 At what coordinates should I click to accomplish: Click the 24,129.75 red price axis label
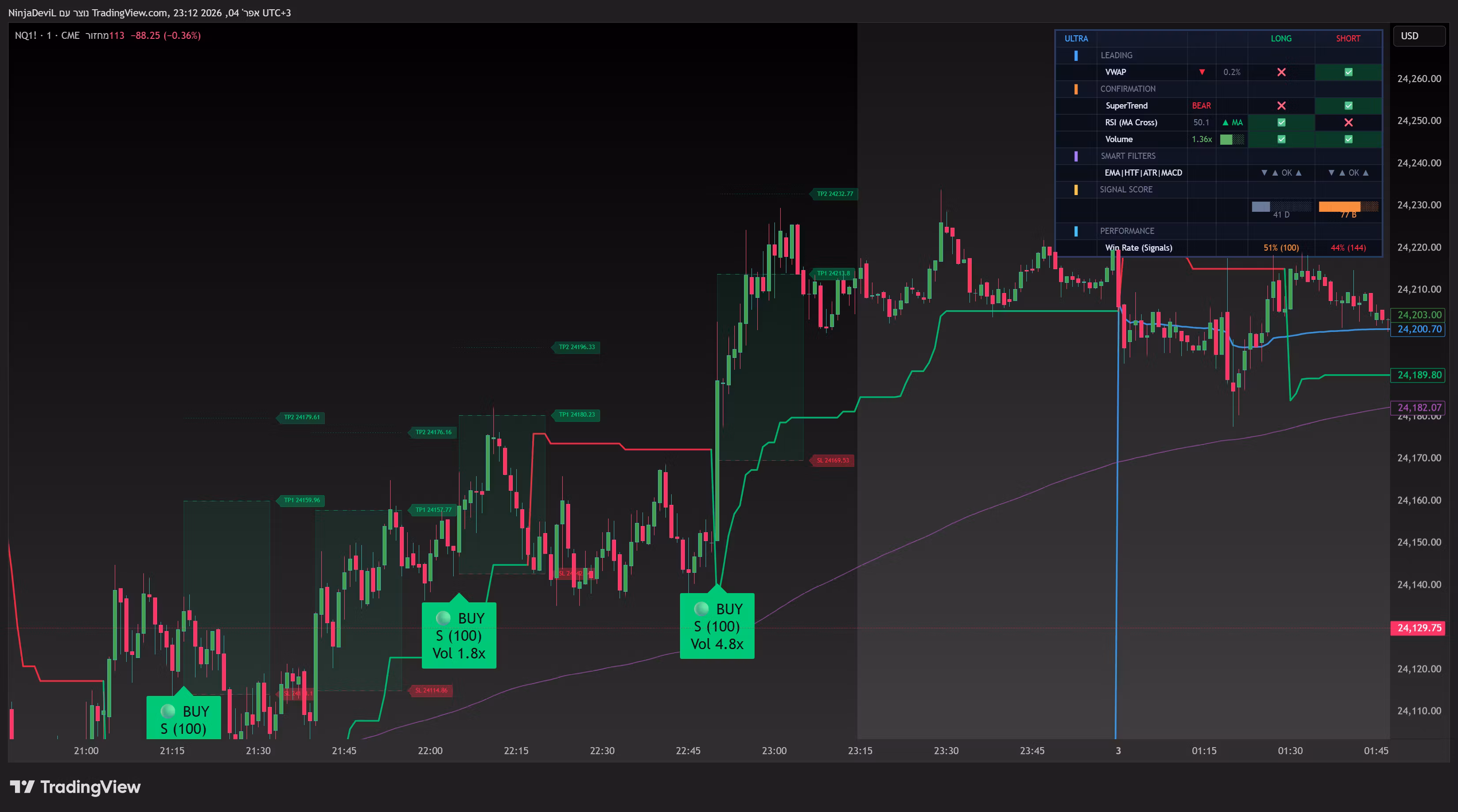pos(1418,628)
